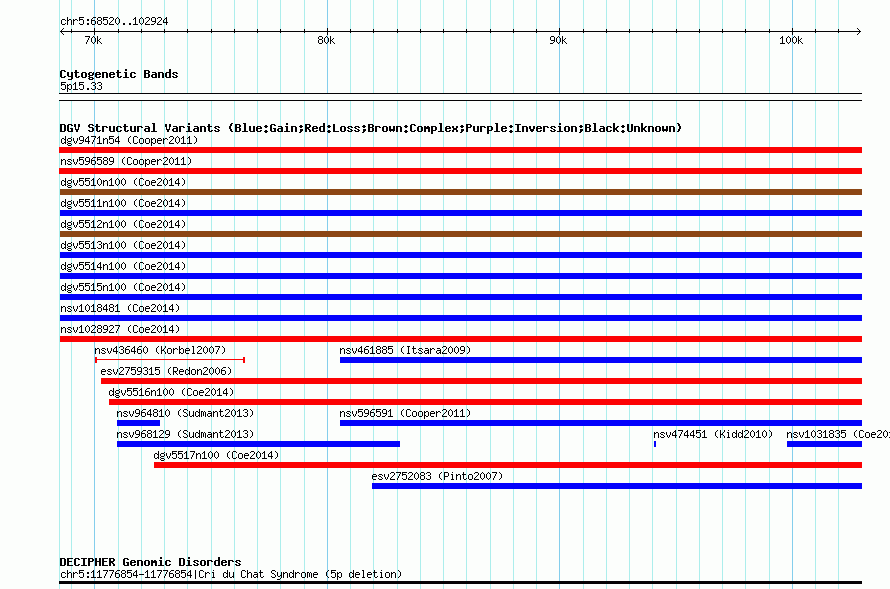Click the DGV Structural Variants track title

coord(371,128)
